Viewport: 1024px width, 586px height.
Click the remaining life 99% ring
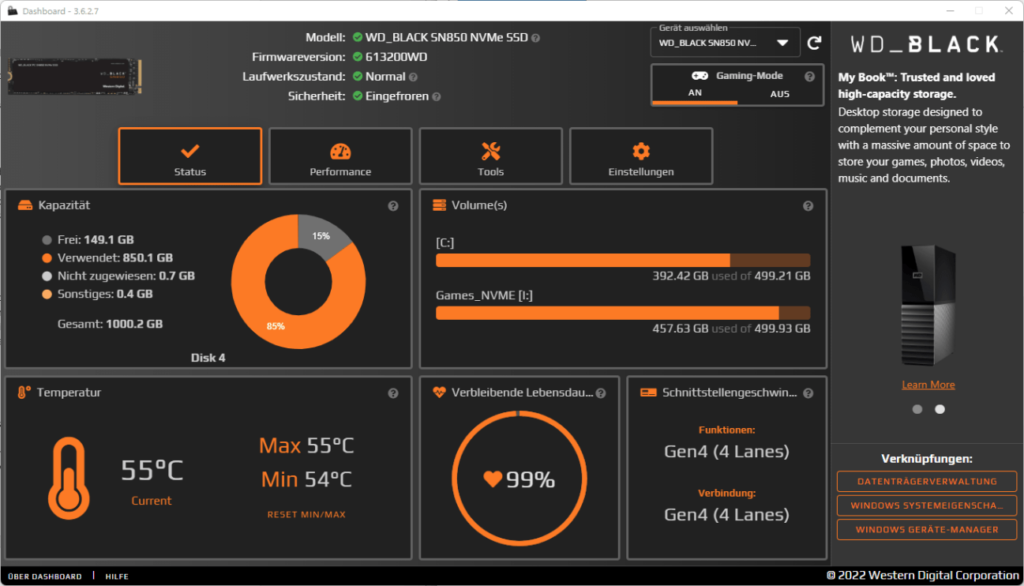[519, 478]
